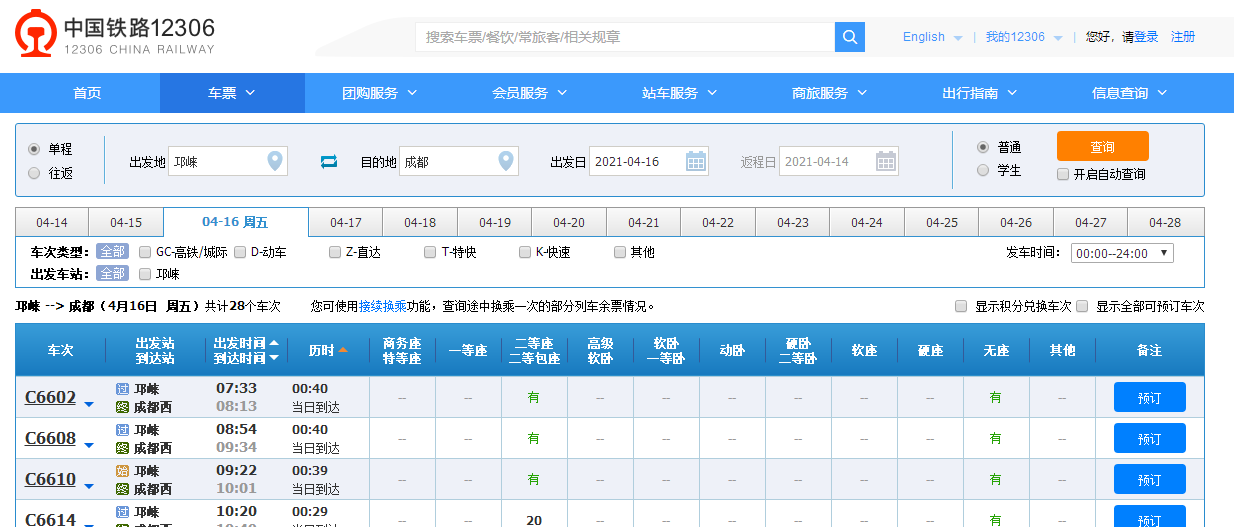
Task: Click 预订 button for train C6608
Action: pyautogui.click(x=1149, y=438)
